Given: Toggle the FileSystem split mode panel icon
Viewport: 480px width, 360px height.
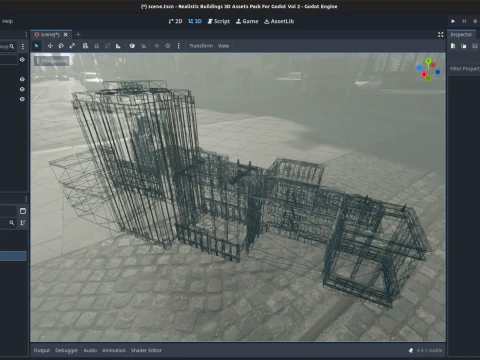Looking at the screenshot, I should pos(23,211).
